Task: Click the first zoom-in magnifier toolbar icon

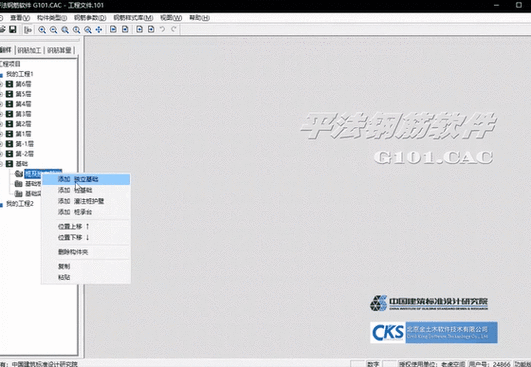Action: click(42, 30)
